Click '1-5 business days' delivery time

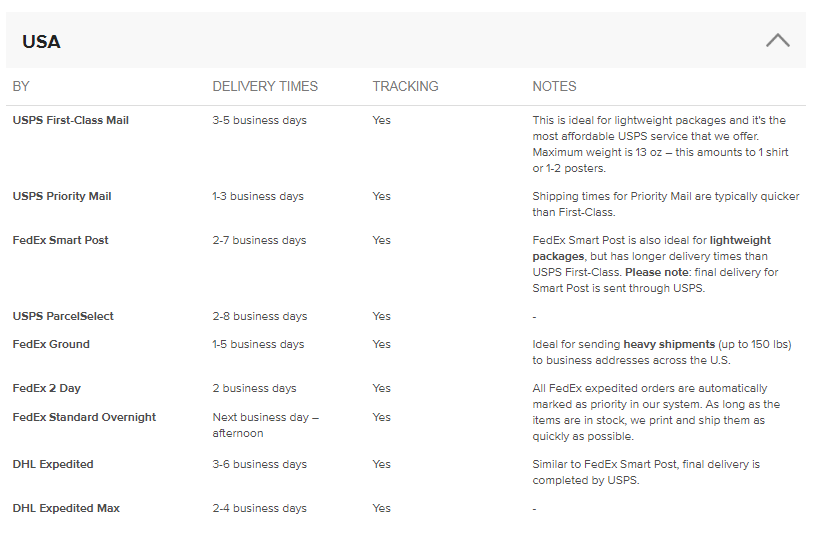pyautogui.click(x=258, y=344)
